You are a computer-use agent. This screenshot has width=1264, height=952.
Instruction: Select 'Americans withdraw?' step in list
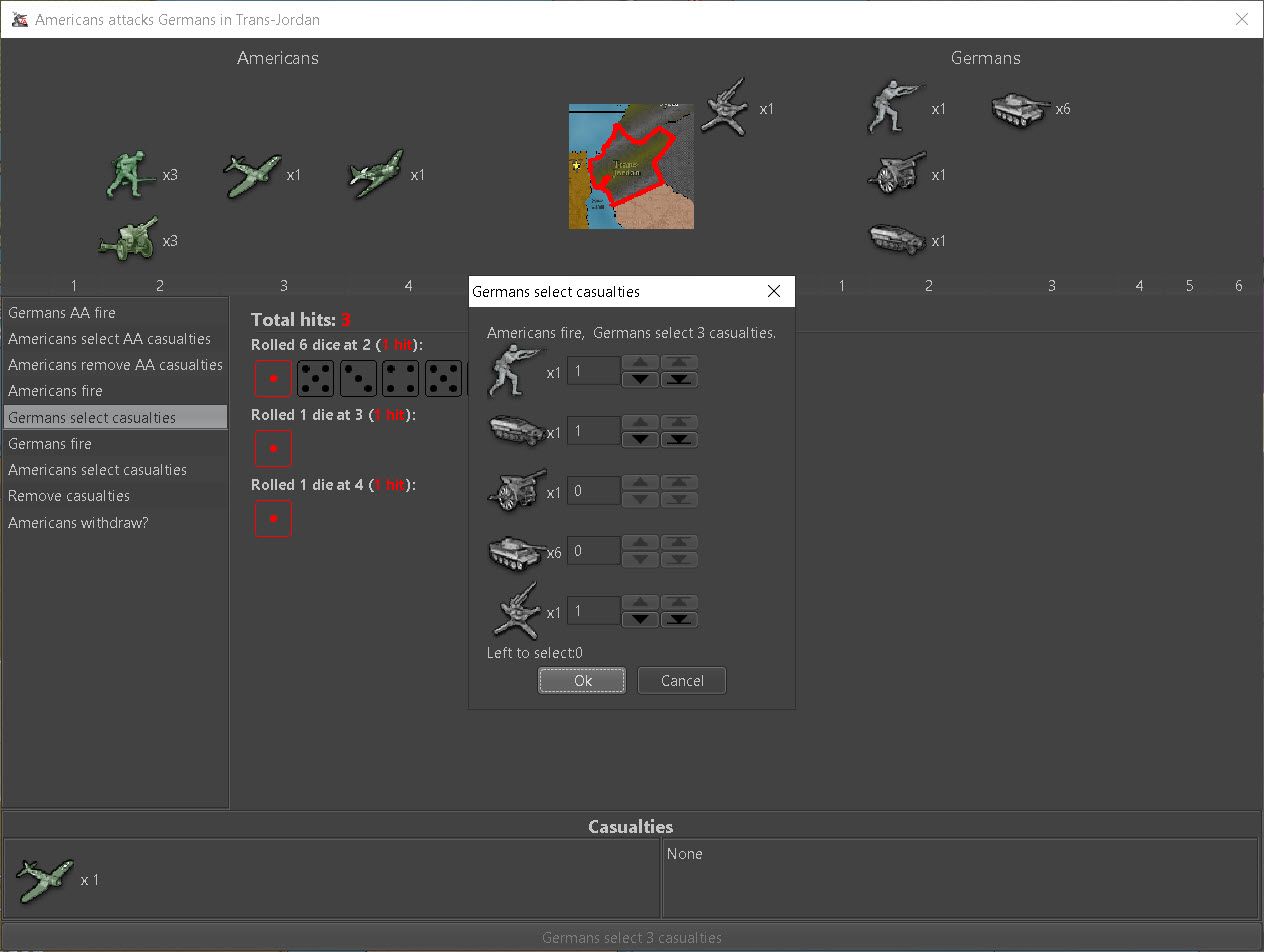78,522
